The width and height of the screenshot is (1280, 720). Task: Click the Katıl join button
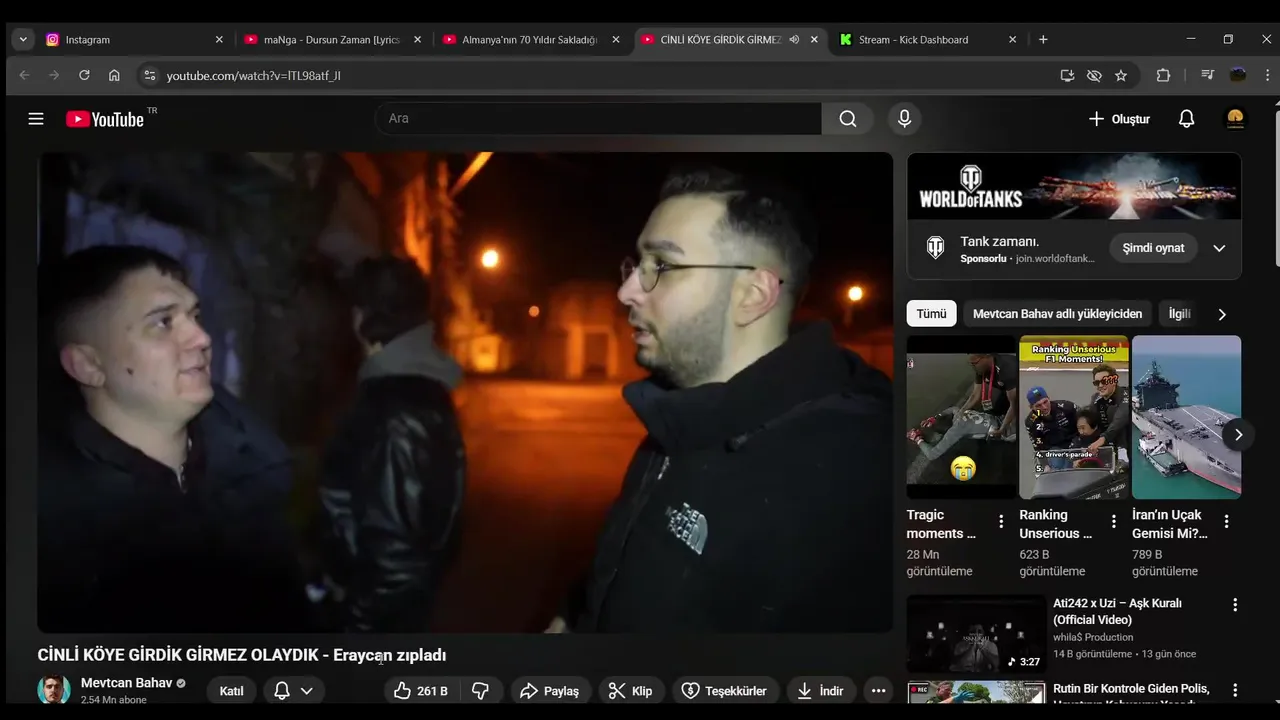[x=231, y=691]
